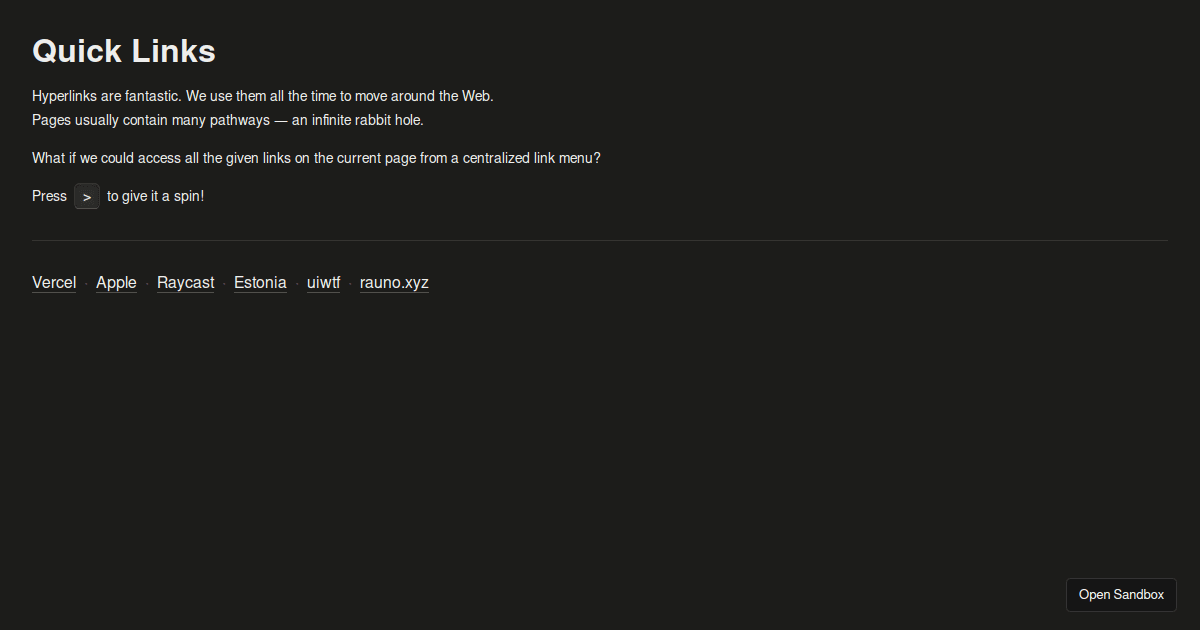Follow the uiwtf link
Image resolution: width=1200 pixels, height=630 pixels.
(x=323, y=282)
